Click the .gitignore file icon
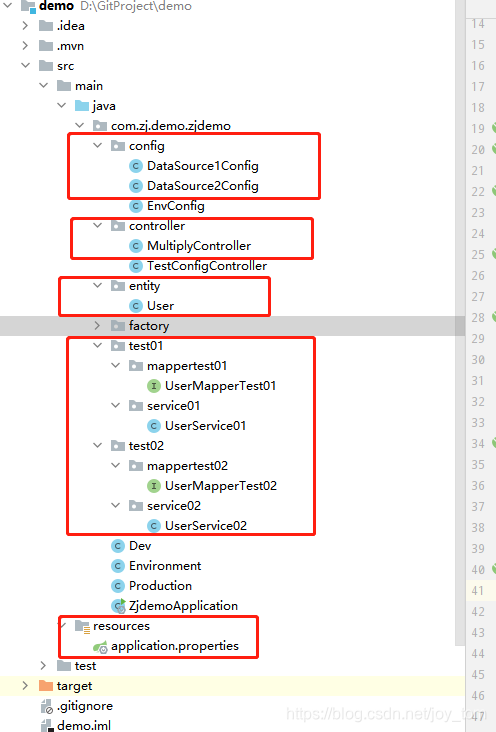 46,706
